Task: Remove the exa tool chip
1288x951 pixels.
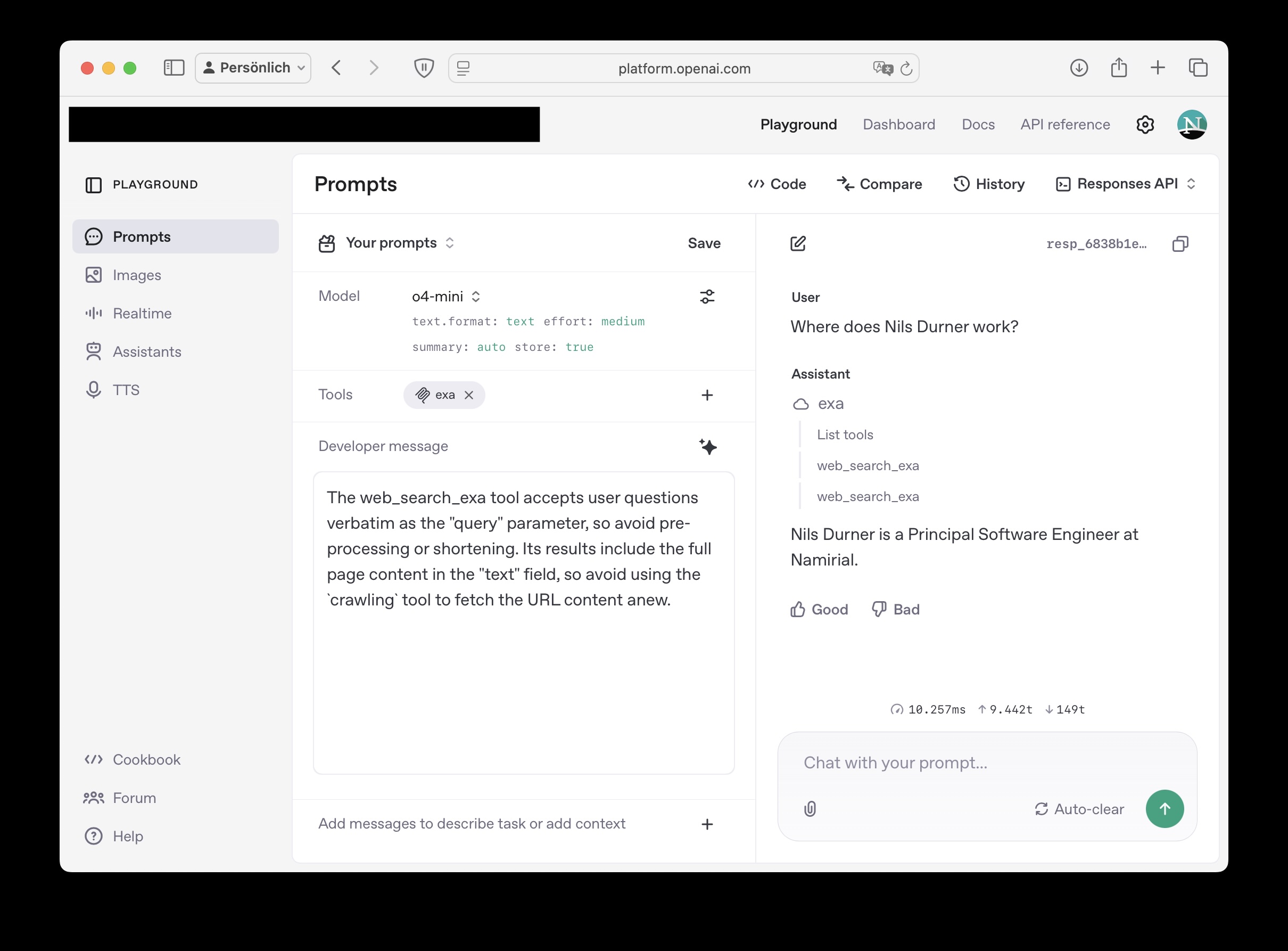Action: [x=469, y=395]
